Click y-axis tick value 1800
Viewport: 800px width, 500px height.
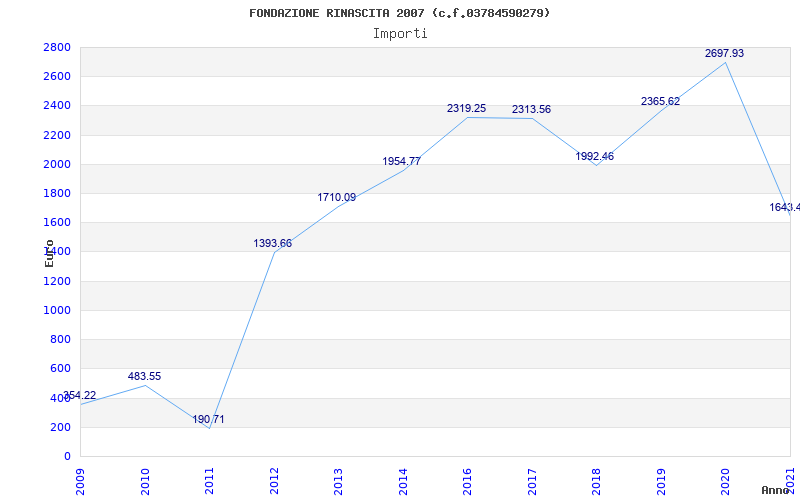(x=57, y=193)
